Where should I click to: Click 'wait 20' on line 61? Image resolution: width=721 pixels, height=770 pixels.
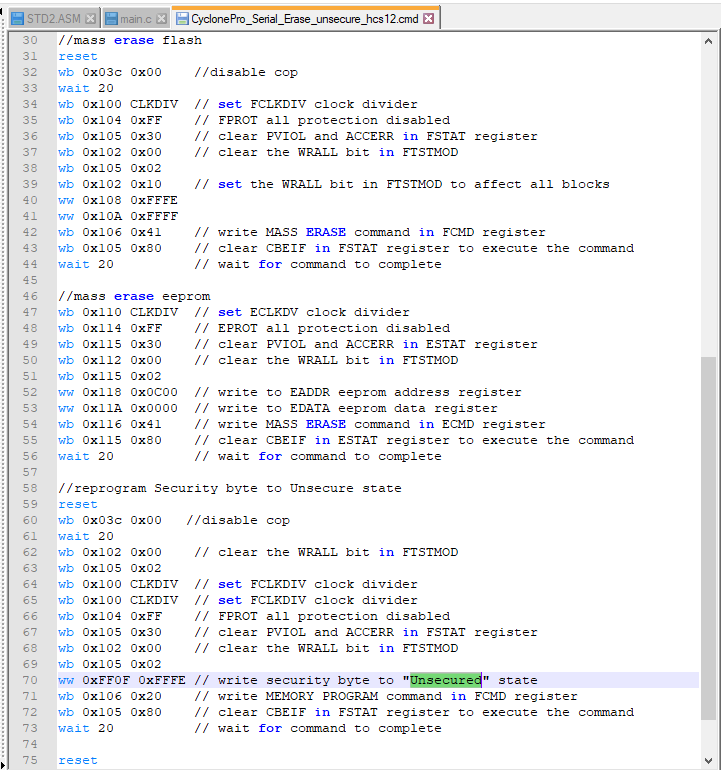point(86,536)
